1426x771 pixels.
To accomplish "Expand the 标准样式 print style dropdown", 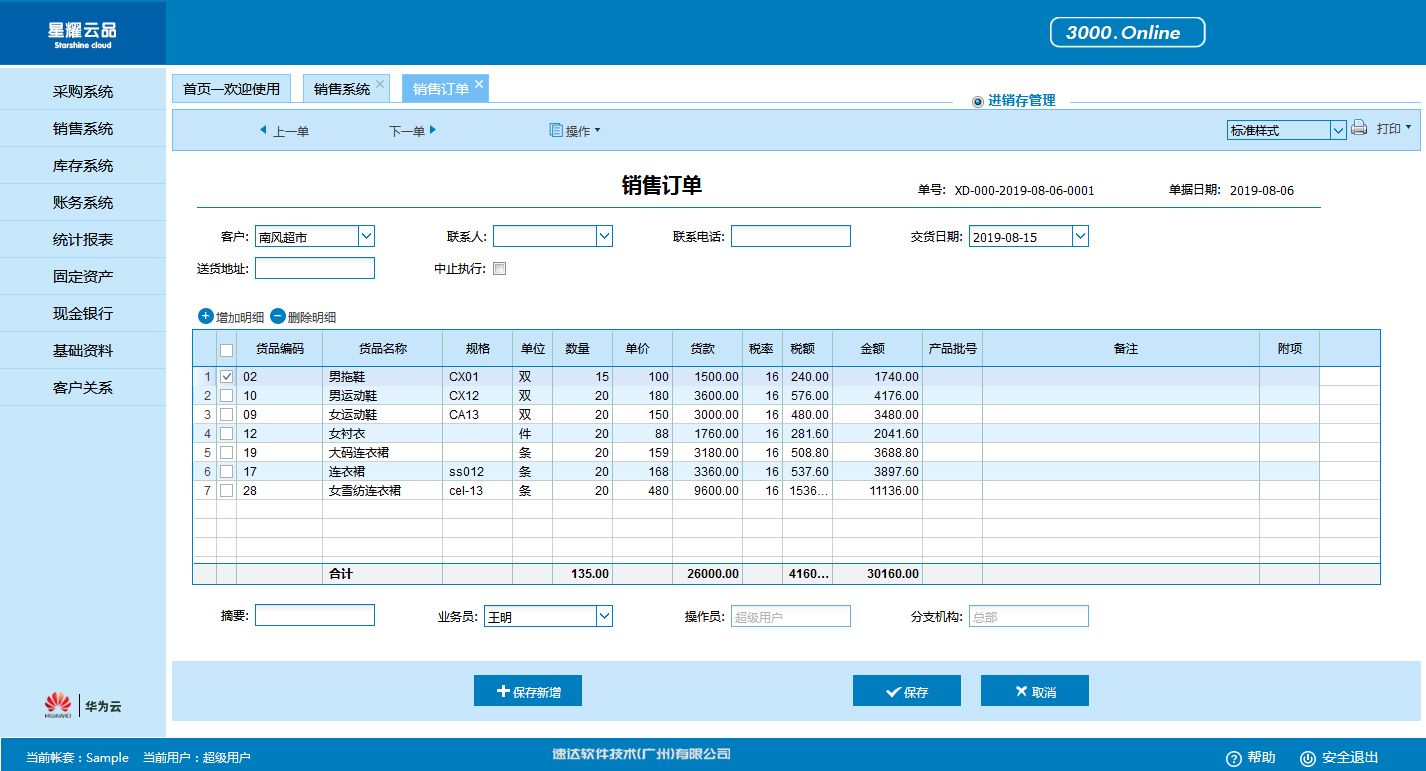I will tap(1338, 130).
